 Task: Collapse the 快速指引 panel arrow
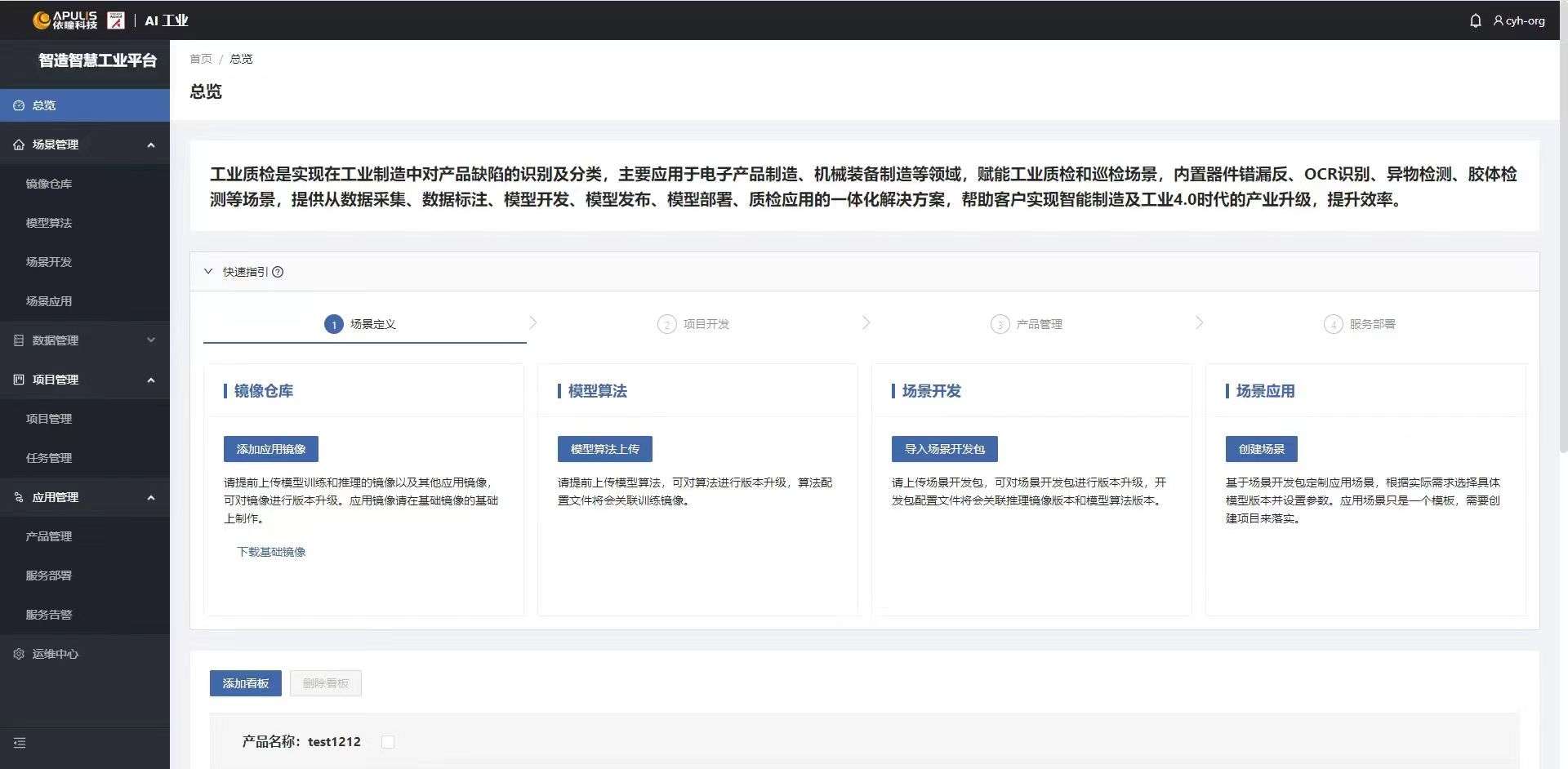point(208,271)
